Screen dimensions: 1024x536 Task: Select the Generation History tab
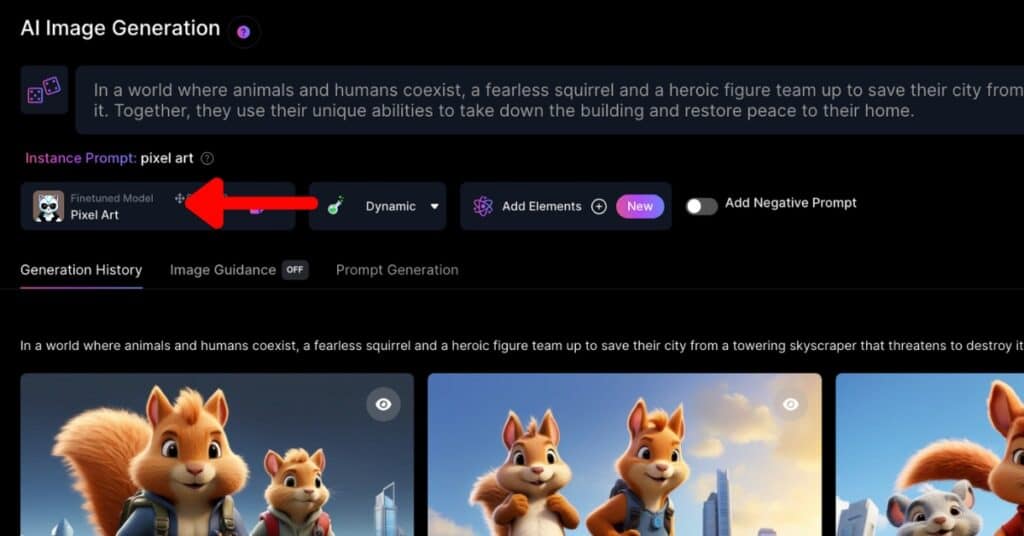(x=81, y=270)
